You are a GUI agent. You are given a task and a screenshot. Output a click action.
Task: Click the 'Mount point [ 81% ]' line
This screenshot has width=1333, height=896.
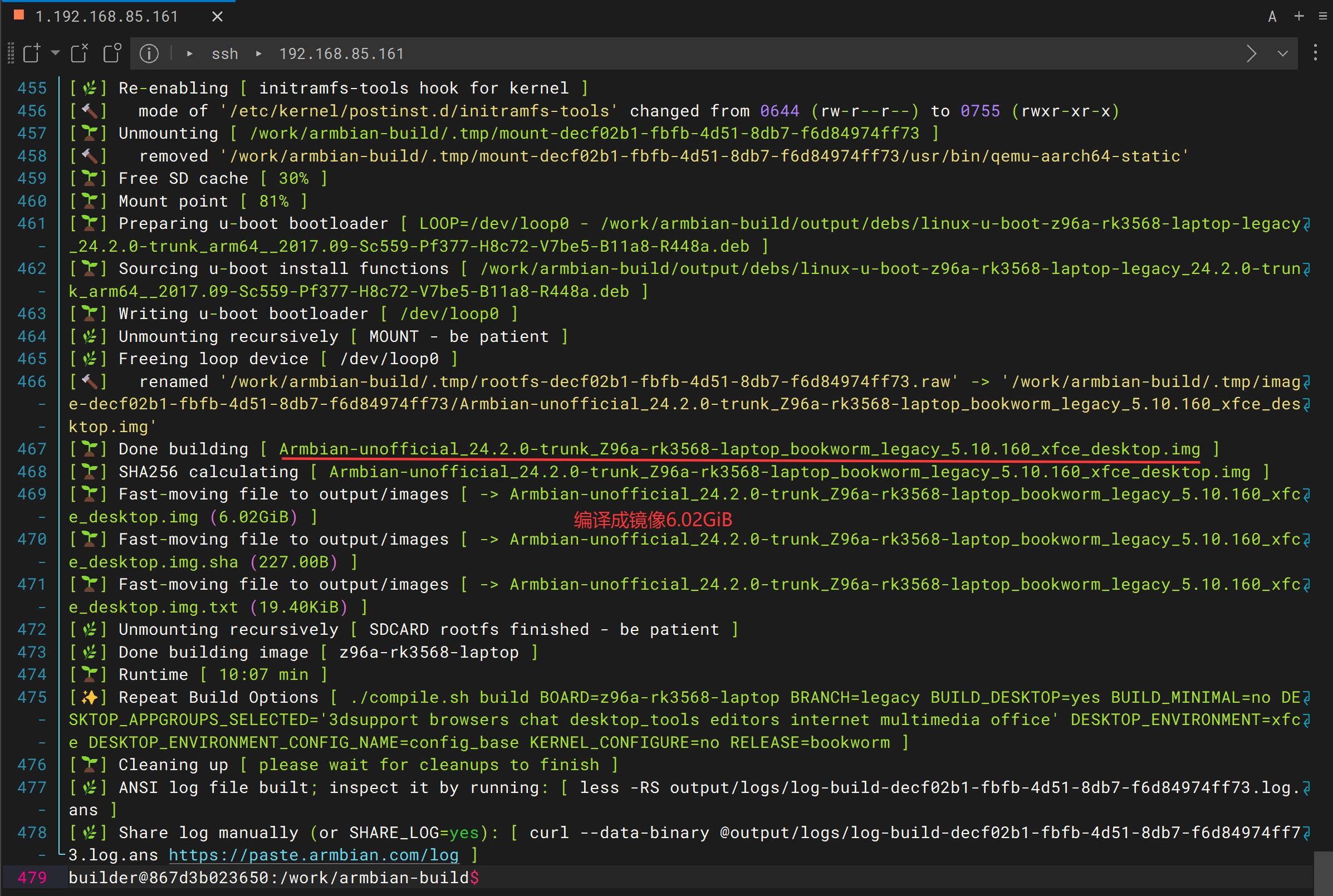tap(189, 201)
